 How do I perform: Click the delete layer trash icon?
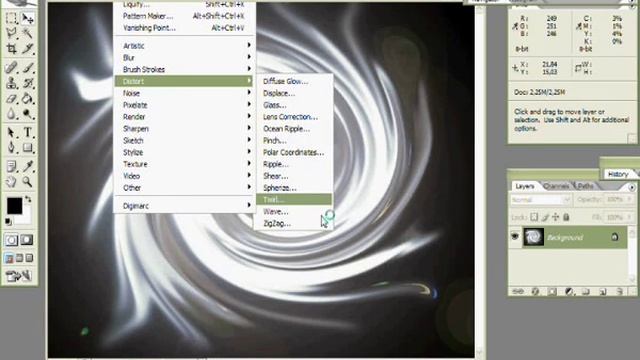pyautogui.click(x=619, y=291)
